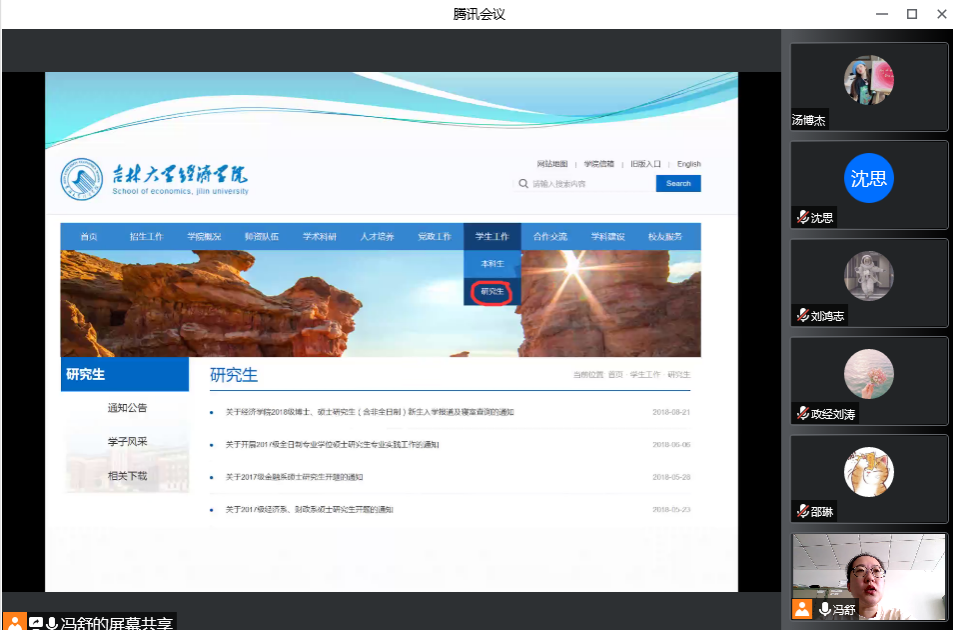Go to 招生工作 in the navigation bar
This screenshot has height=630, width=954.
coord(146,237)
